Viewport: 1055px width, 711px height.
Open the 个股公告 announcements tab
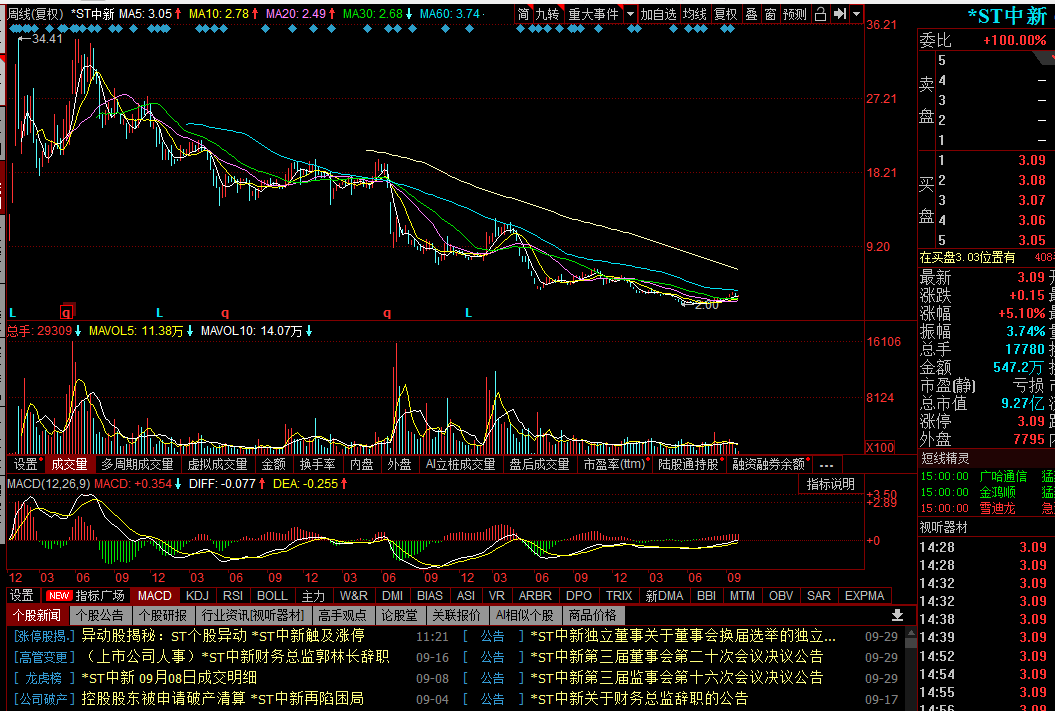click(100, 615)
